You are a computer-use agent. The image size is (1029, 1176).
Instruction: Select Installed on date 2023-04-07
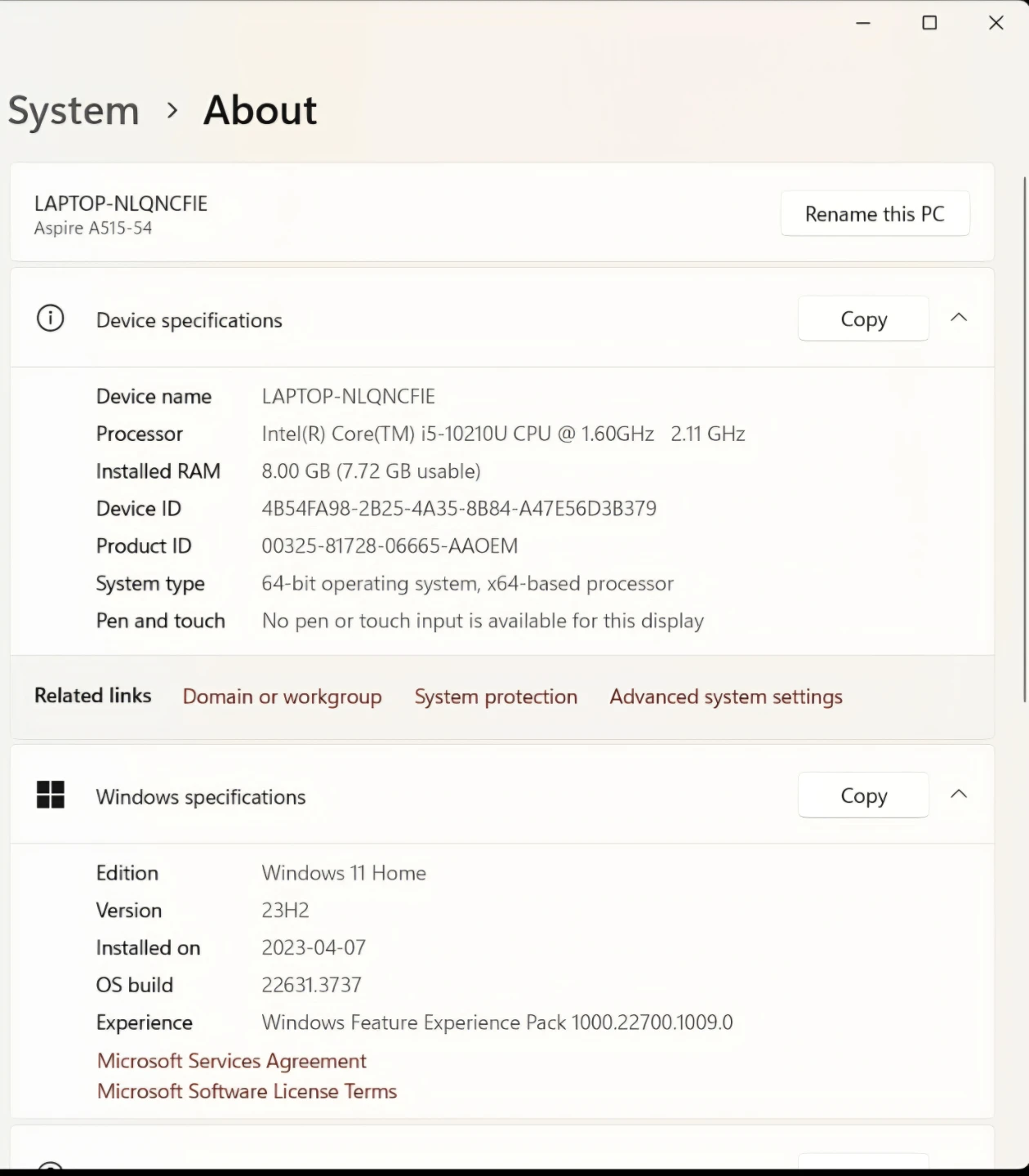click(x=314, y=947)
